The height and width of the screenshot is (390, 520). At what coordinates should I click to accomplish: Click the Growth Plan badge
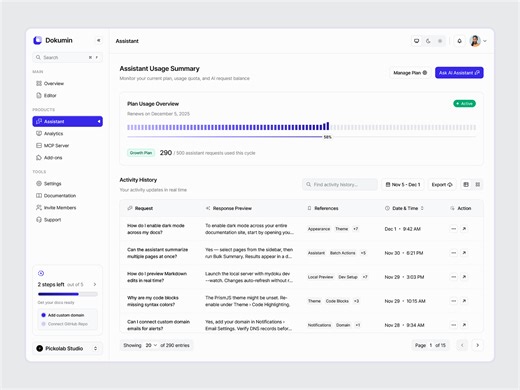[141, 153]
